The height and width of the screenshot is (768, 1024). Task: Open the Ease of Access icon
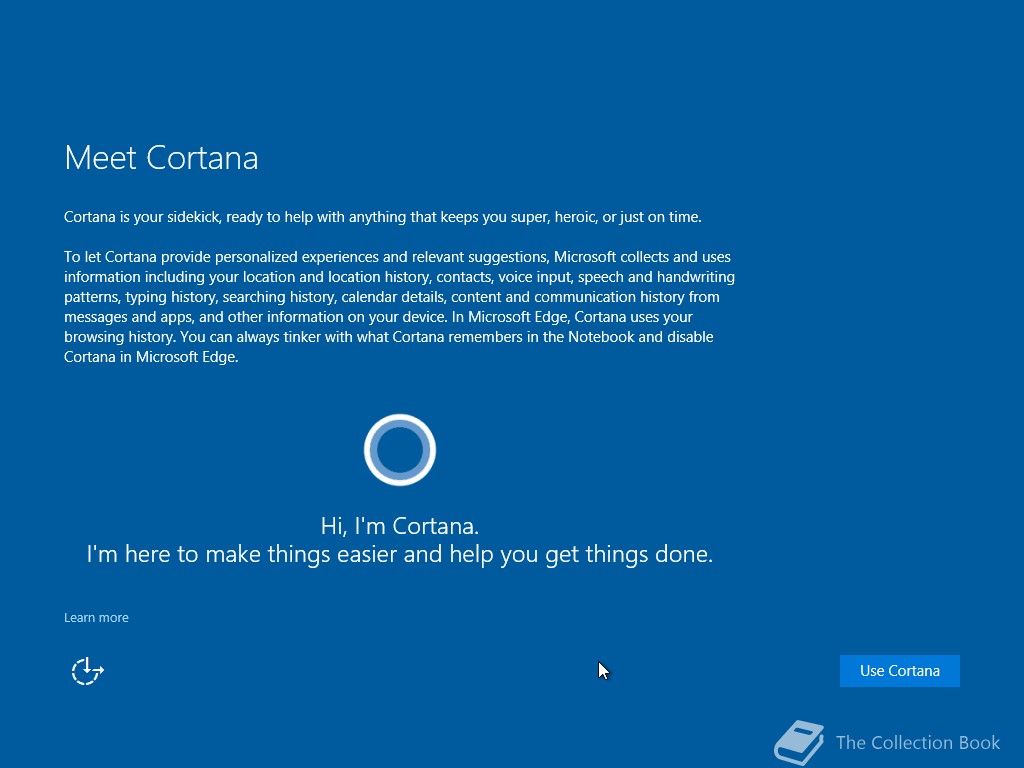coord(88,671)
